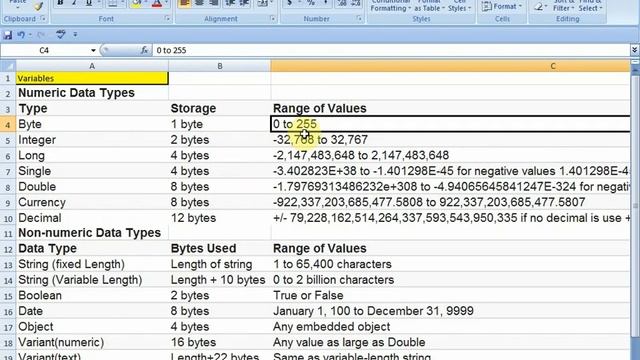This screenshot has height=360, width=640.
Task: Select the Align Text Right icon
Action: [213, 3]
